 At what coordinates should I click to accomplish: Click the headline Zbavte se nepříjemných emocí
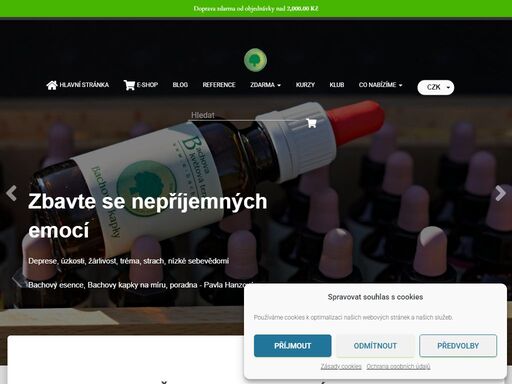pos(148,216)
